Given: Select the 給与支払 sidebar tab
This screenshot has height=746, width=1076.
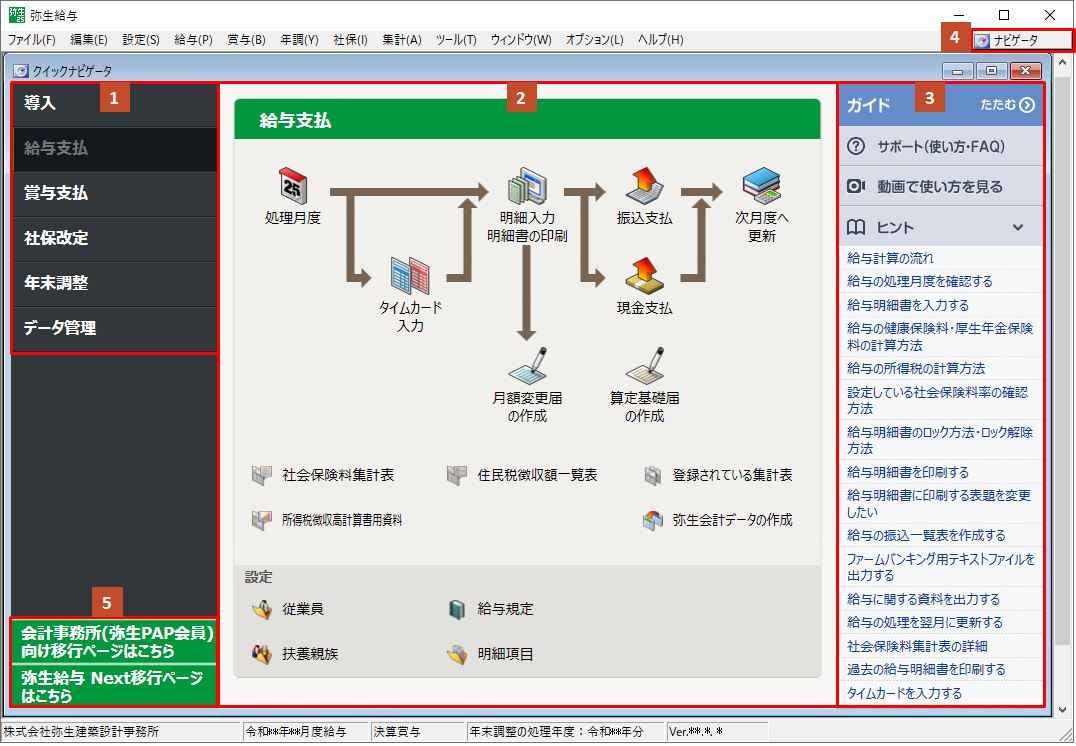Looking at the screenshot, I should tap(115, 149).
